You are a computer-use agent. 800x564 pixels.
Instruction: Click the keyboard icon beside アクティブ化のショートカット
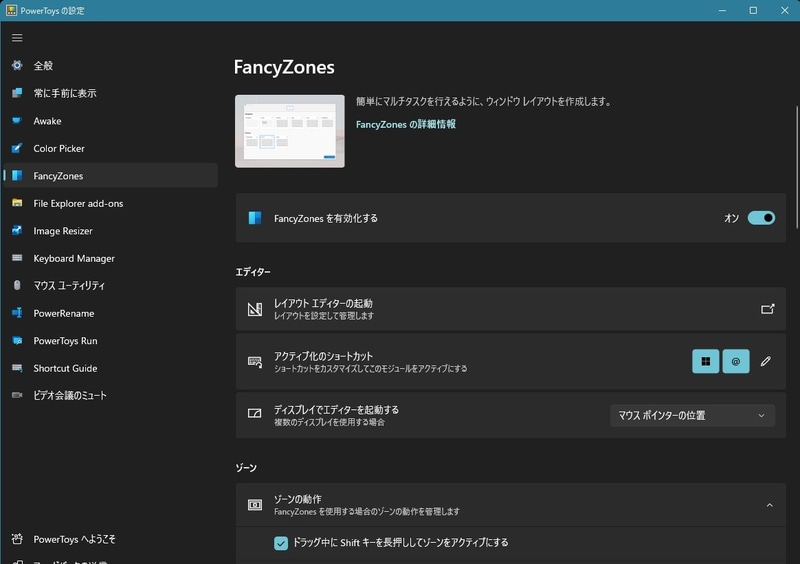tap(255, 362)
